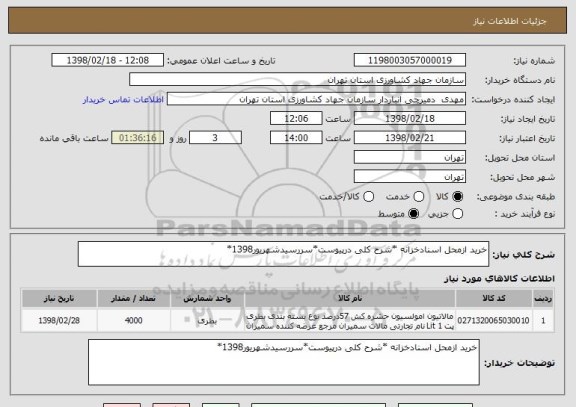The height and width of the screenshot is (407, 576).
Task: Click the delivery city field تهران
Action: pyautogui.click(x=410, y=177)
